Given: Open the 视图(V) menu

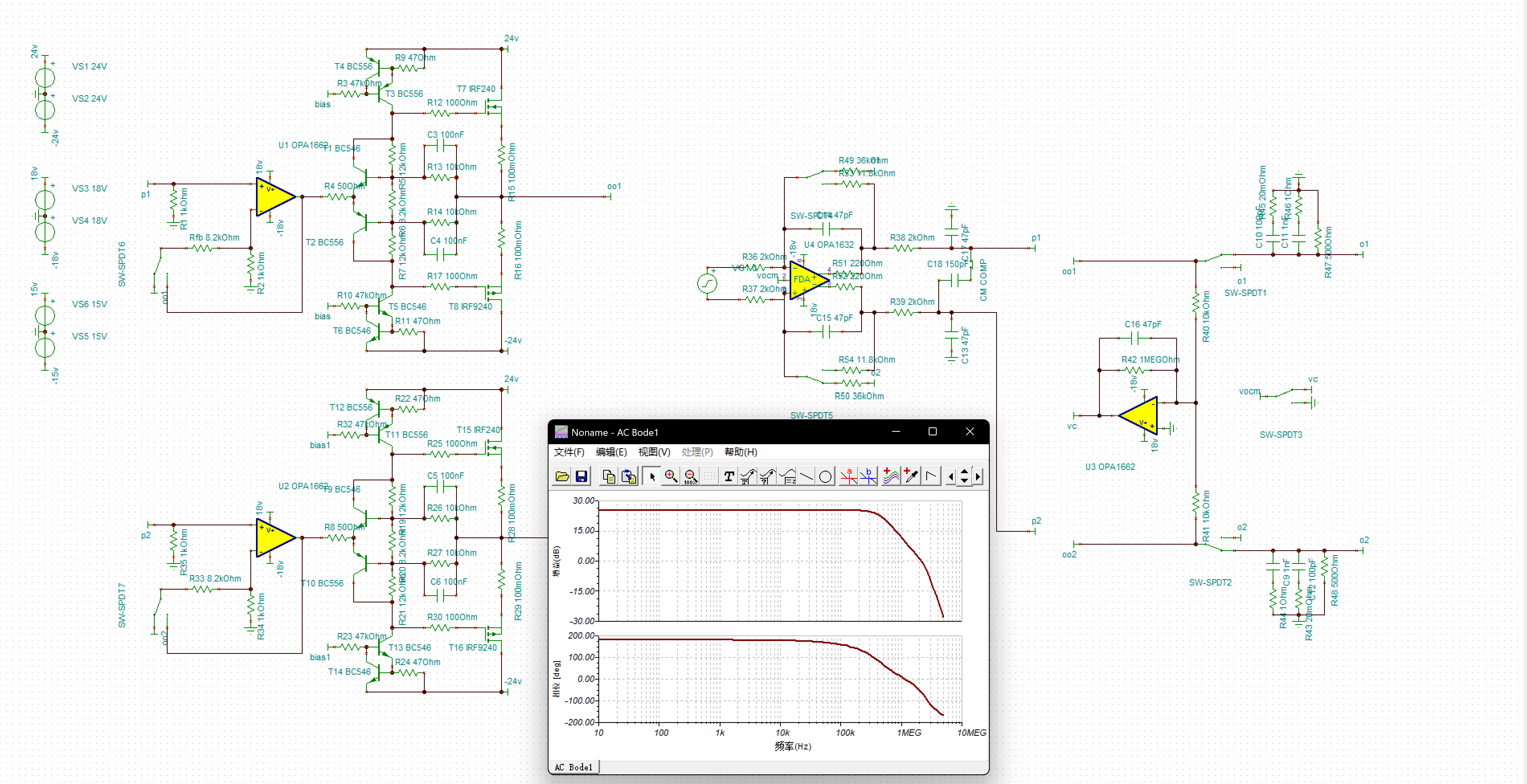Looking at the screenshot, I should pos(653,452).
